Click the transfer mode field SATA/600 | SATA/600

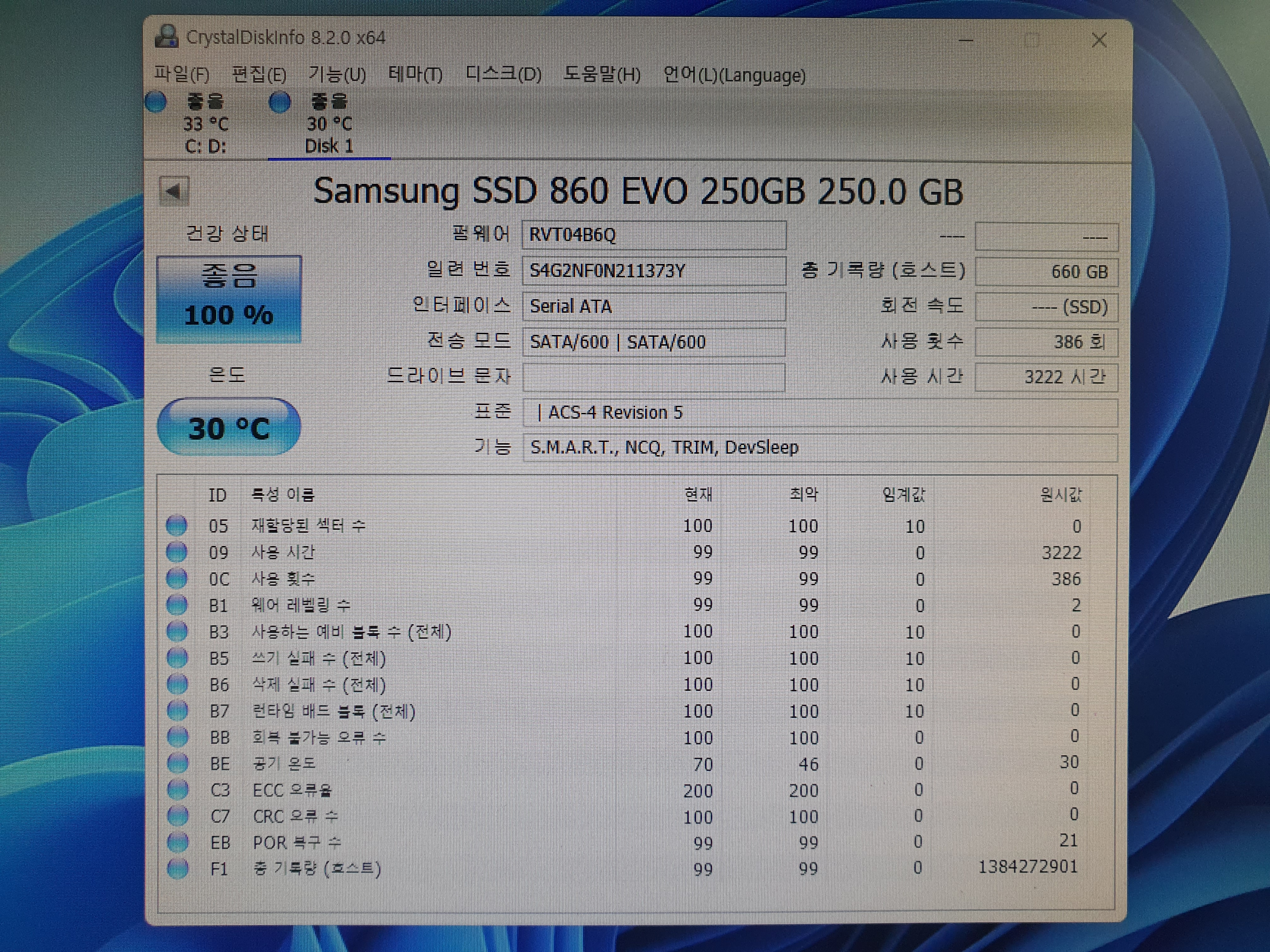click(x=654, y=342)
